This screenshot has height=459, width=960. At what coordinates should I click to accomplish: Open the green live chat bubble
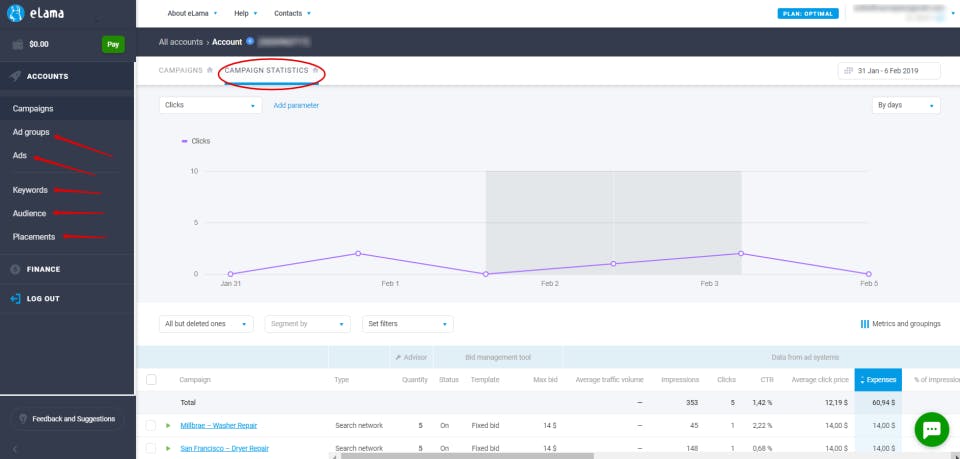tap(931, 429)
